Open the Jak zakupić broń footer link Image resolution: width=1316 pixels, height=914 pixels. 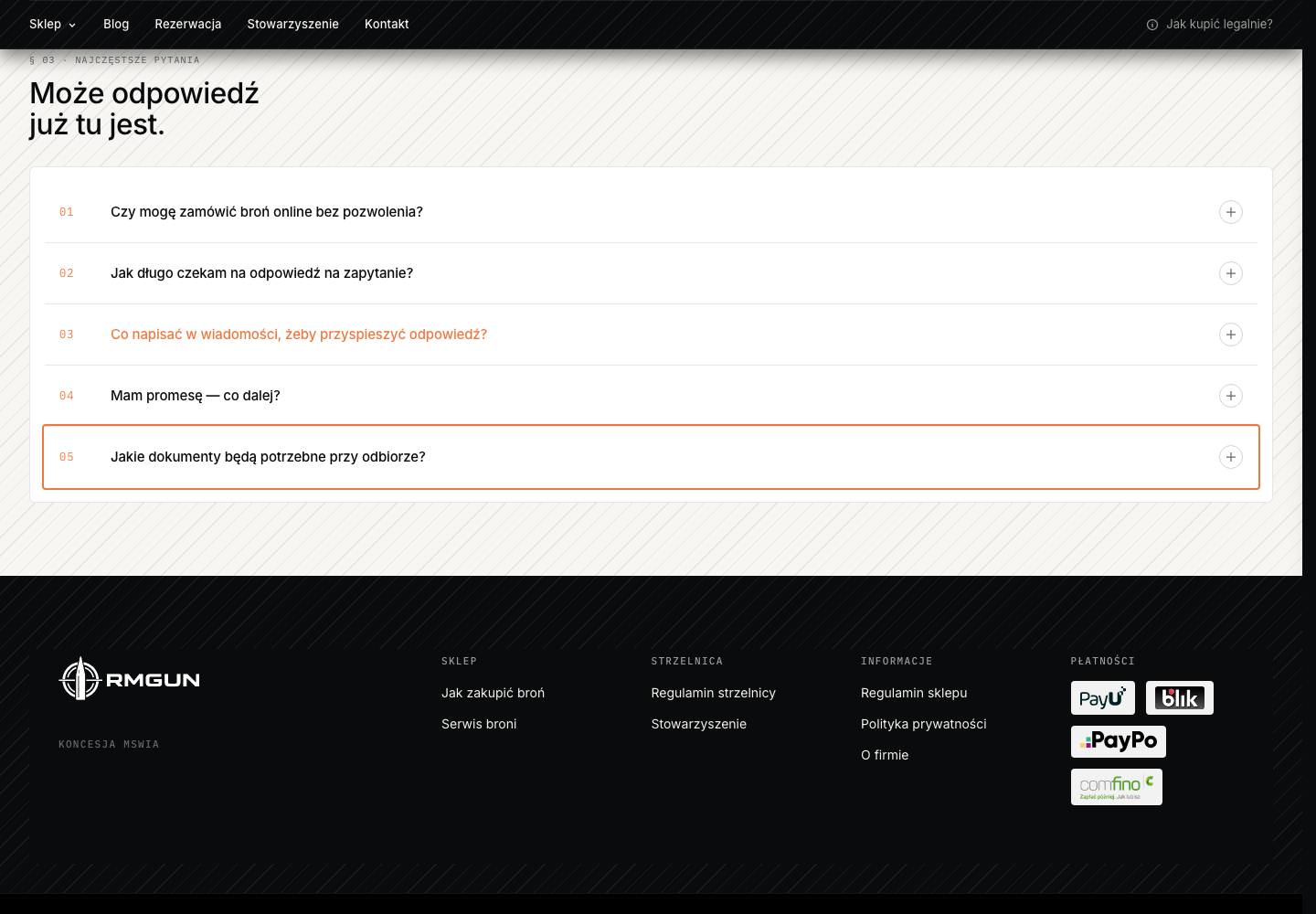click(493, 693)
